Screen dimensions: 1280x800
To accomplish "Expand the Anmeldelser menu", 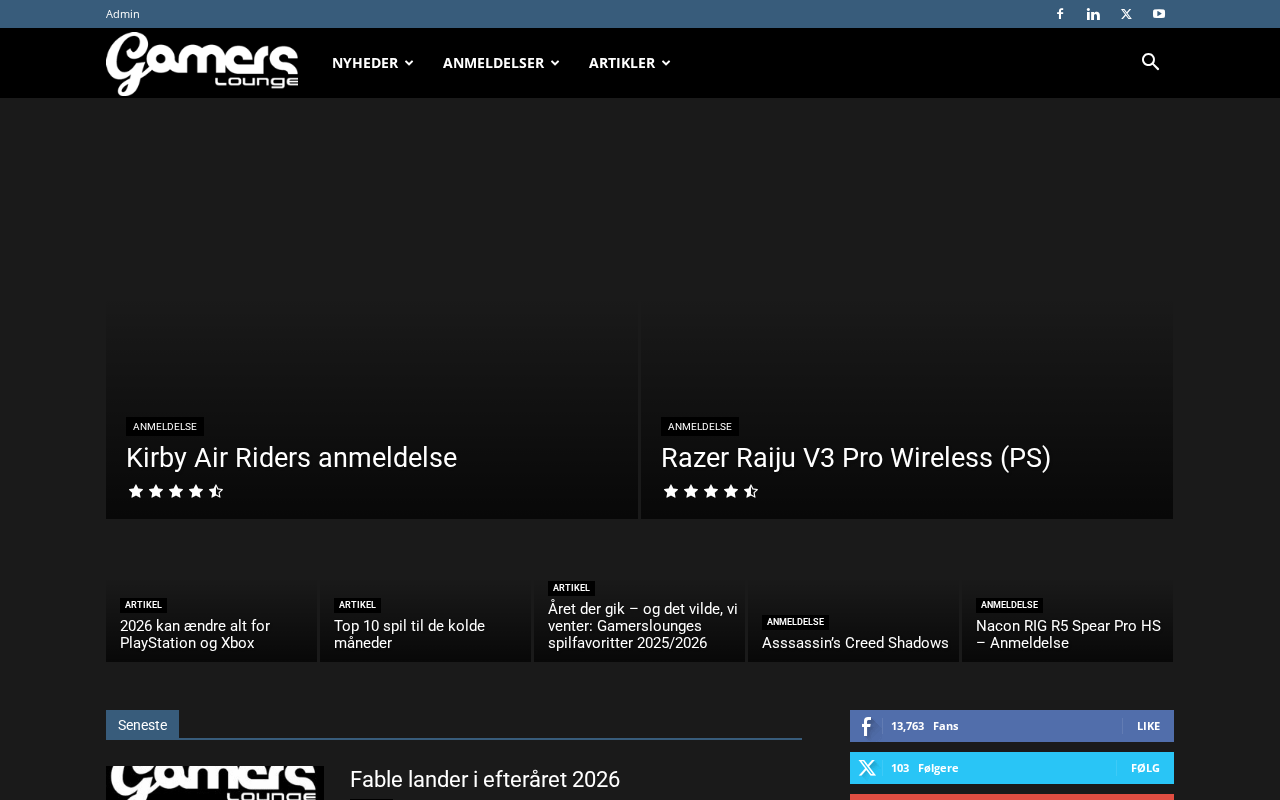I will click(x=501, y=63).
